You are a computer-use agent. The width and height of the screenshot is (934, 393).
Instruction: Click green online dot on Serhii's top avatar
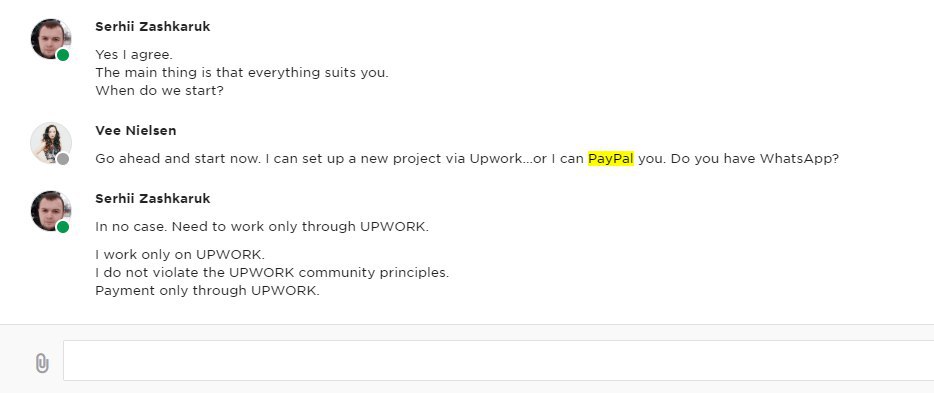tap(63, 55)
